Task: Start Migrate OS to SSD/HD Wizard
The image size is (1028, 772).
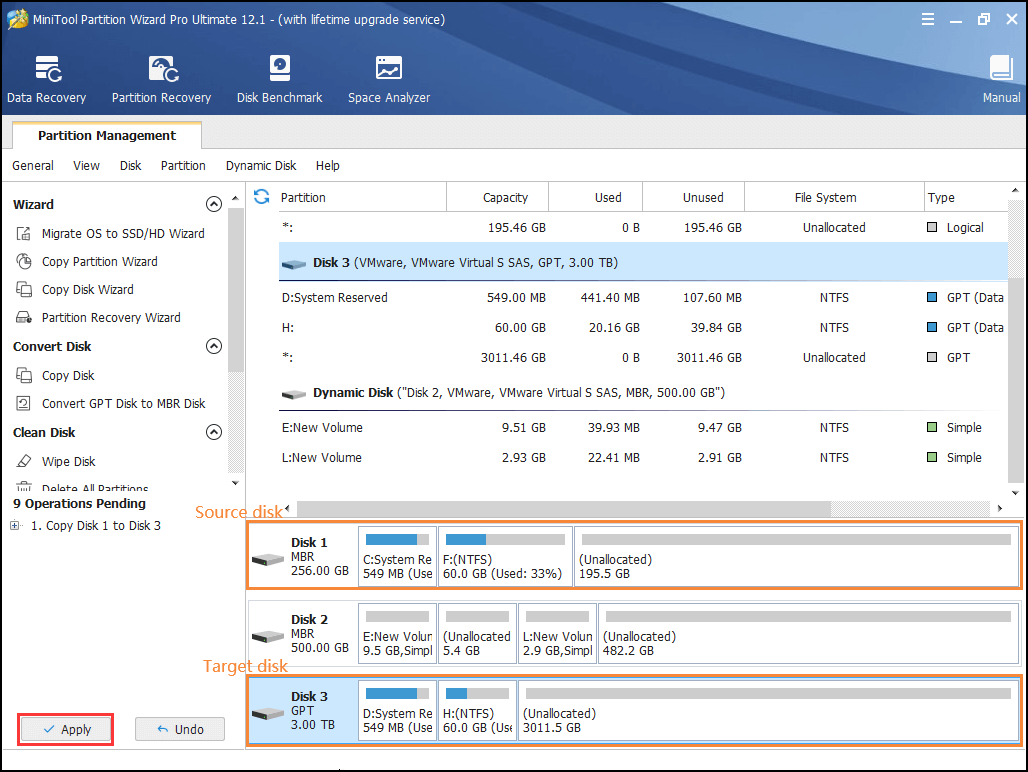Action: (x=123, y=233)
